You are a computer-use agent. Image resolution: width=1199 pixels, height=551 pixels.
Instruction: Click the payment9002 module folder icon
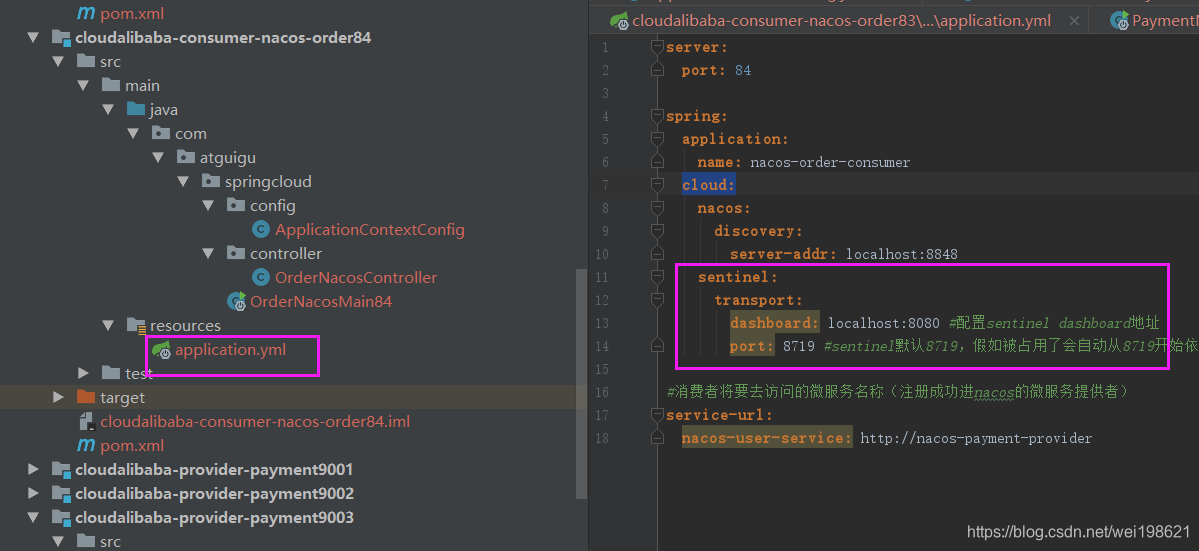point(61,494)
